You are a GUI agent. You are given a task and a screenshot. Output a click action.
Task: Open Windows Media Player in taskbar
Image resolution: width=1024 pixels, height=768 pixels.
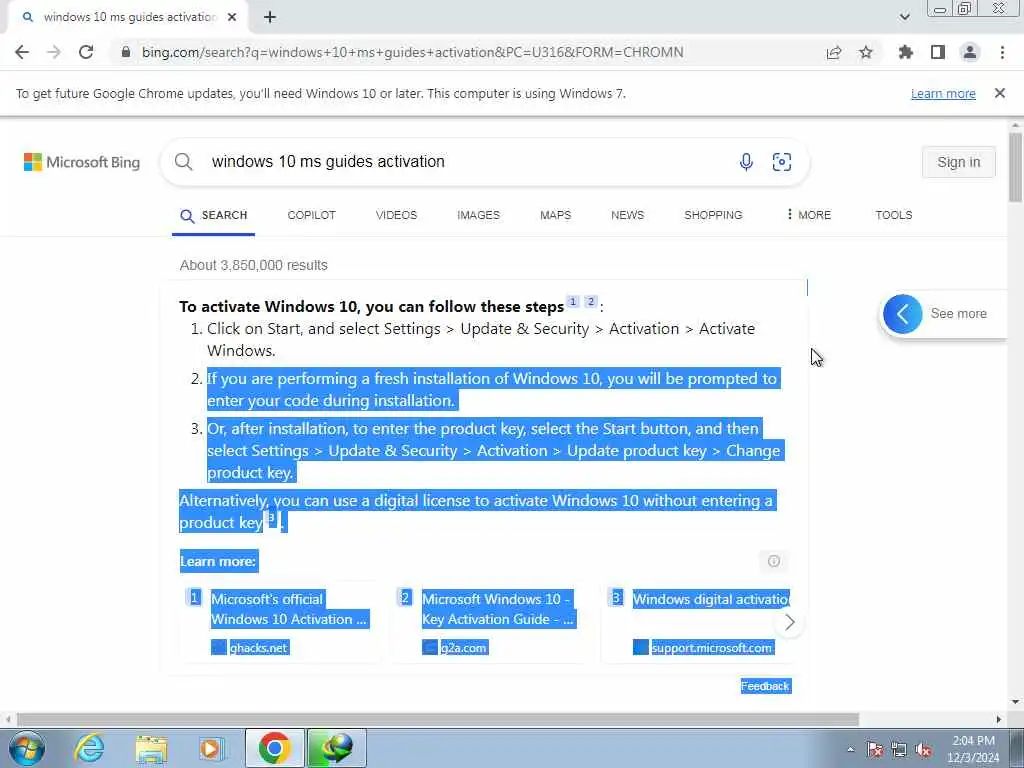(x=211, y=748)
